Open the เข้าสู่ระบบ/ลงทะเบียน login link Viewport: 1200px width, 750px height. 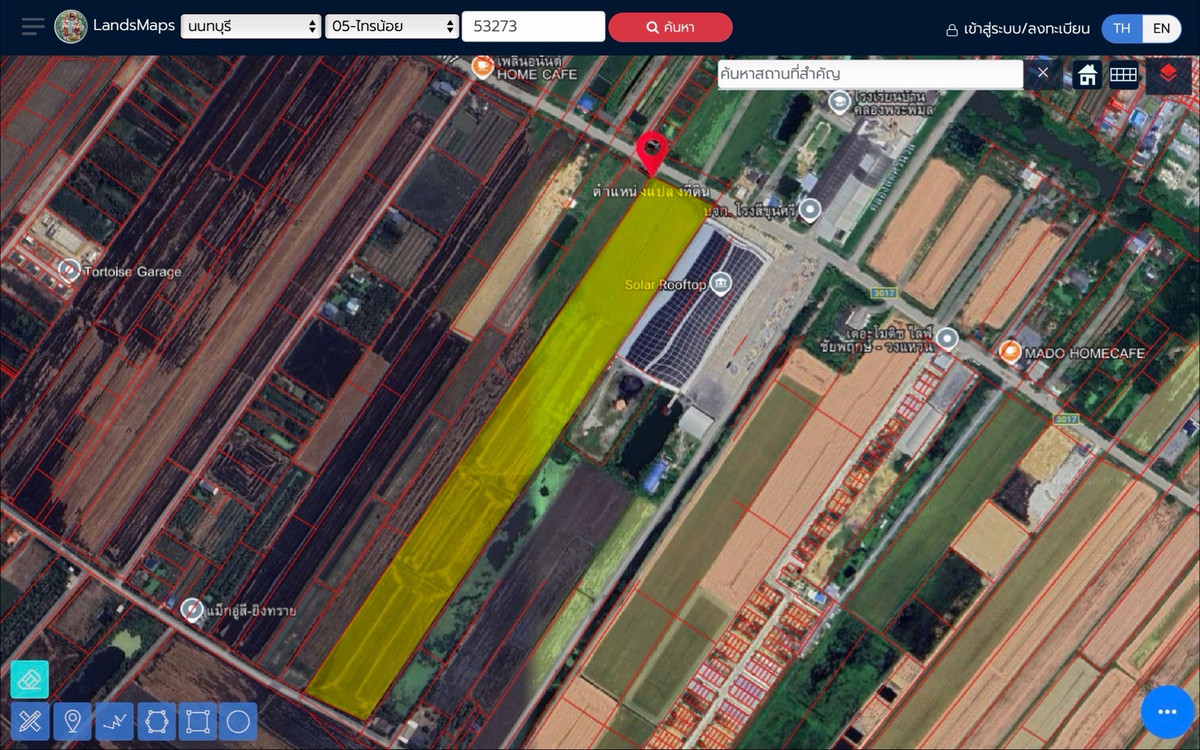click(1018, 29)
